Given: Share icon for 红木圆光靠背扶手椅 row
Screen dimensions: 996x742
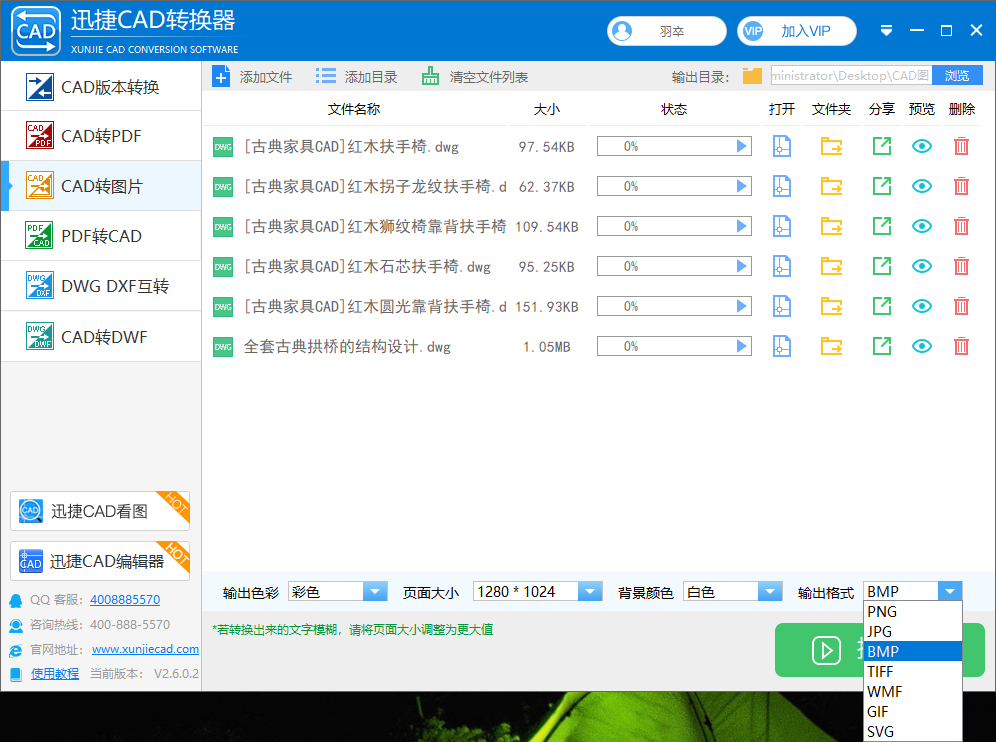Looking at the screenshot, I should coord(882,306).
